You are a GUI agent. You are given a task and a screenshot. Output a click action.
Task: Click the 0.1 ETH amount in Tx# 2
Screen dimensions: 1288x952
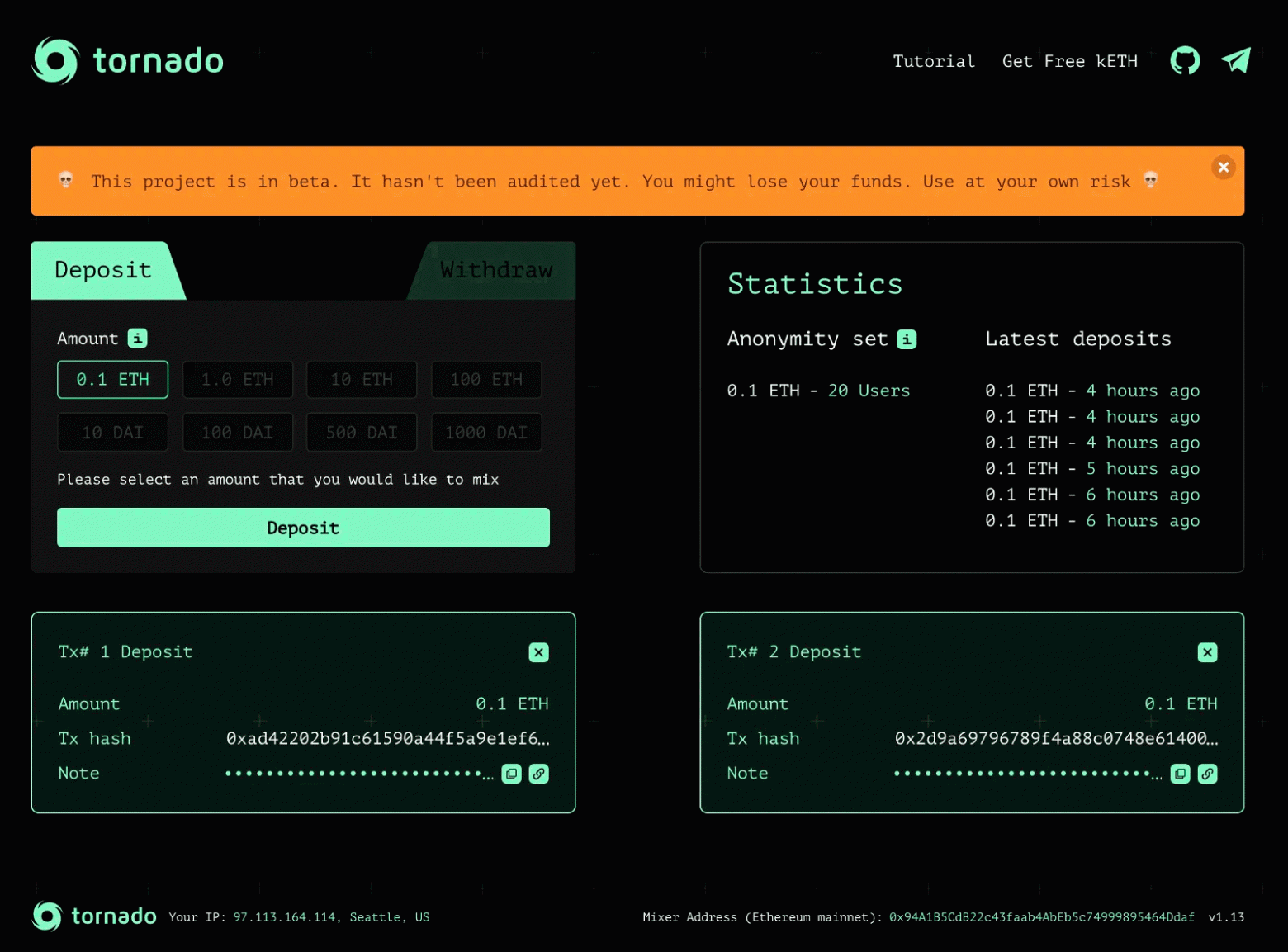click(1181, 703)
